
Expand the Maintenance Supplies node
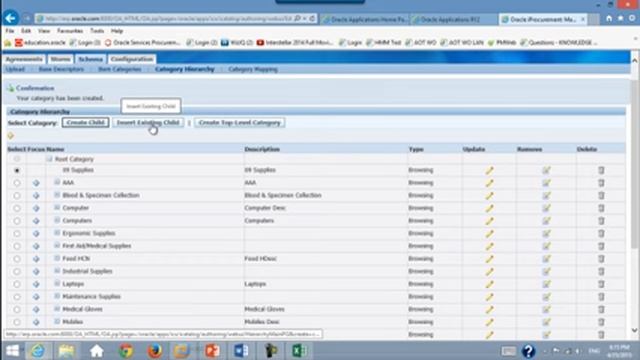click(57, 296)
